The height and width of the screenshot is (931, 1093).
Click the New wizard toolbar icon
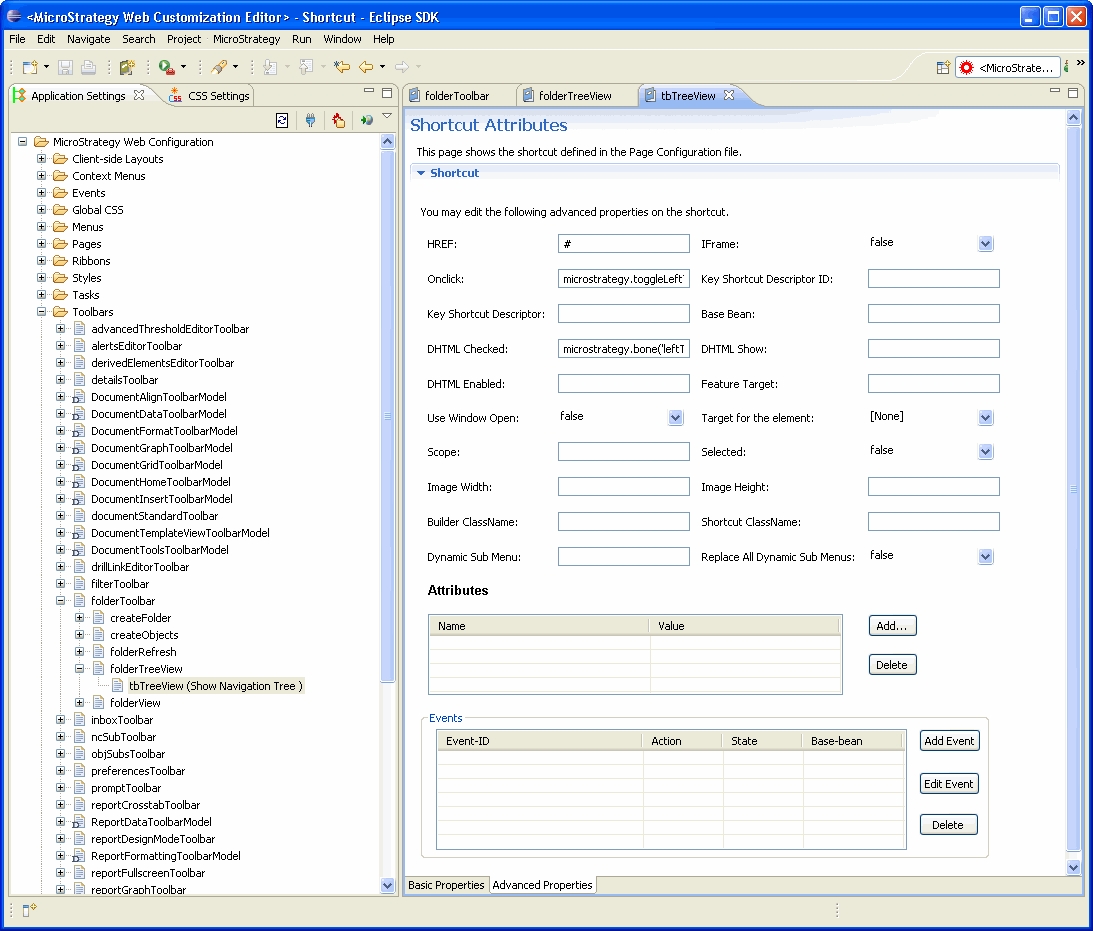(x=30, y=67)
